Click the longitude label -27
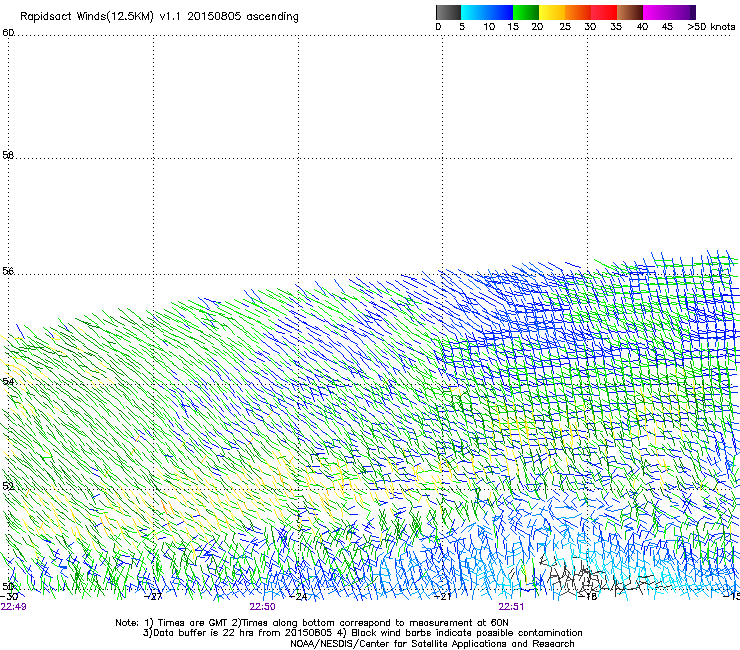This screenshot has width=740, height=650. tap(153, 596)
